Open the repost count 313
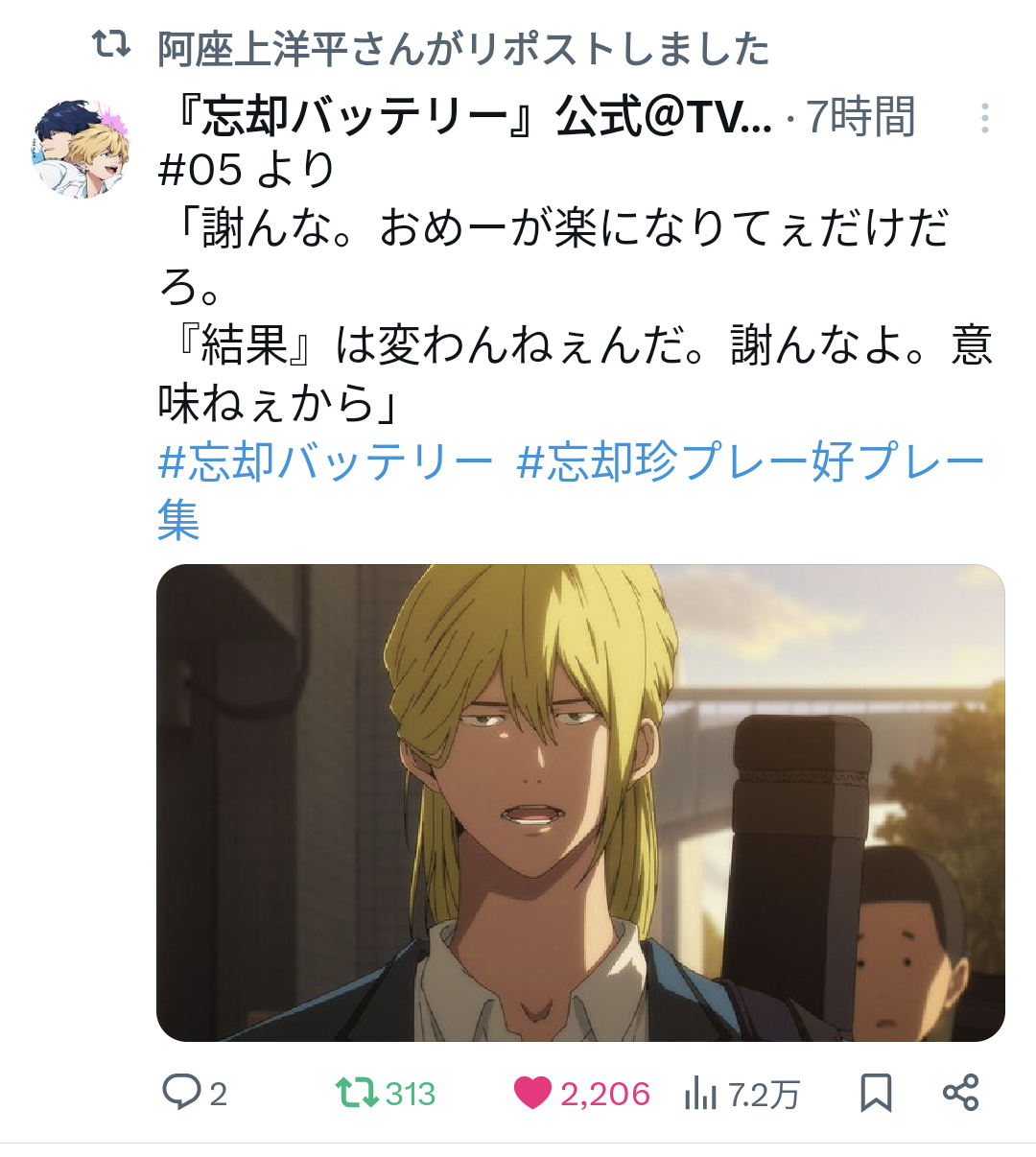1036x1157 pixels. point(411,1095)
